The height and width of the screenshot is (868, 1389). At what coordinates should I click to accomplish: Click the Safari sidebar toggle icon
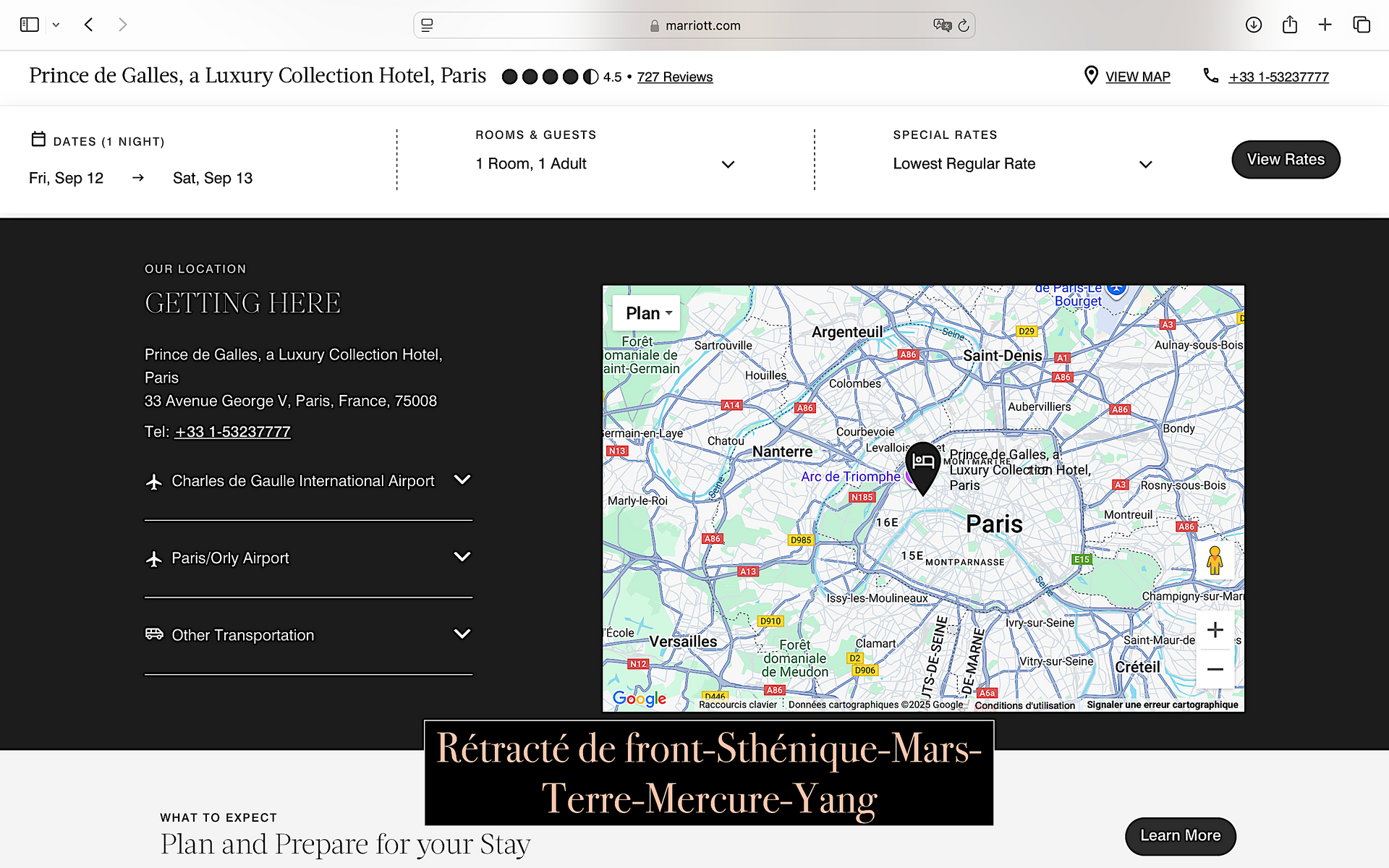[29, 25]
